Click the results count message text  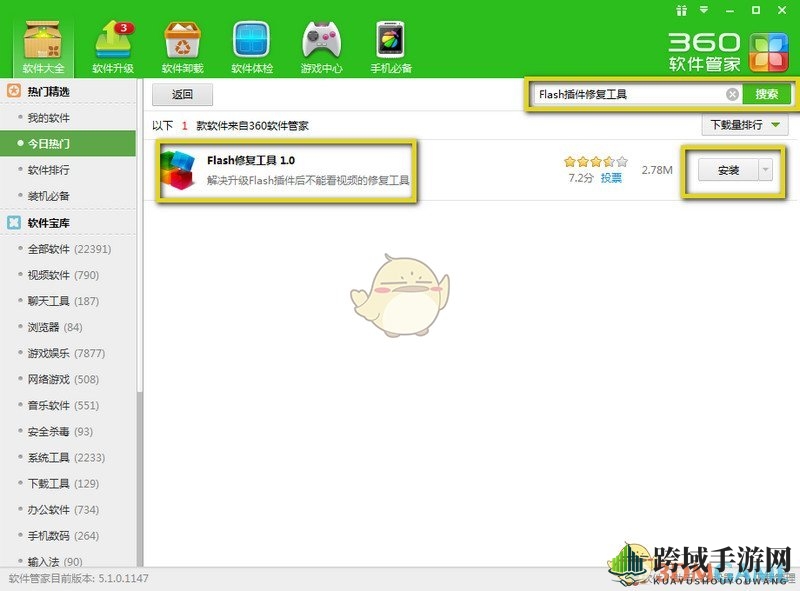pyautogui.click(x=230, y=126)
